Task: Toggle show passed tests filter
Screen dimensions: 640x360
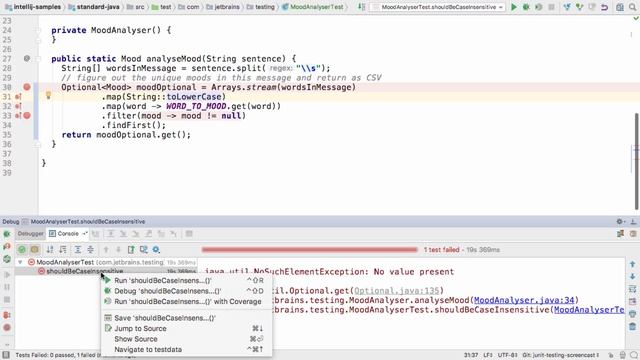Action: [22, 249]
